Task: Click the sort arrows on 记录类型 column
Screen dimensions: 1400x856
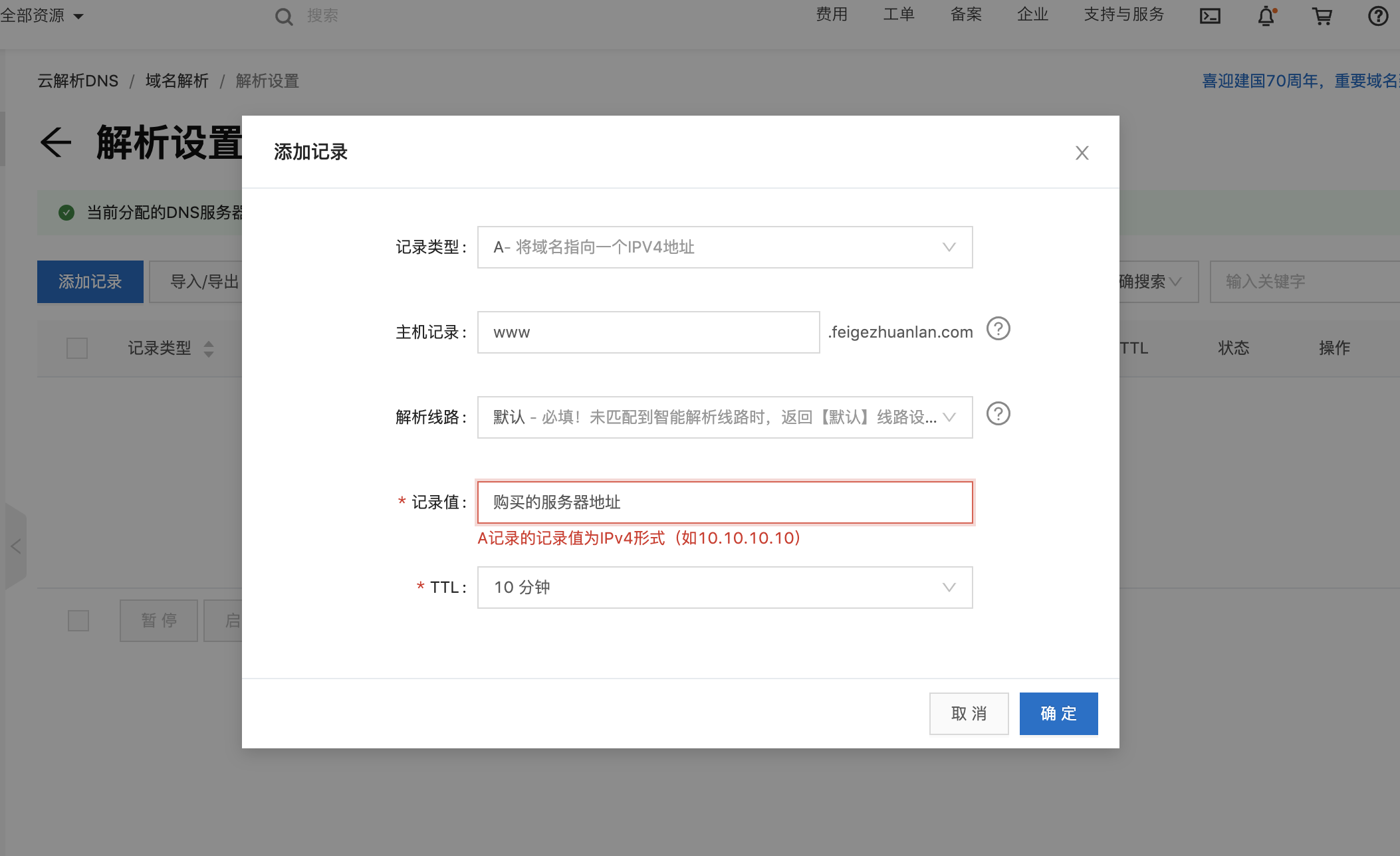Action: (x=208, y=348)
